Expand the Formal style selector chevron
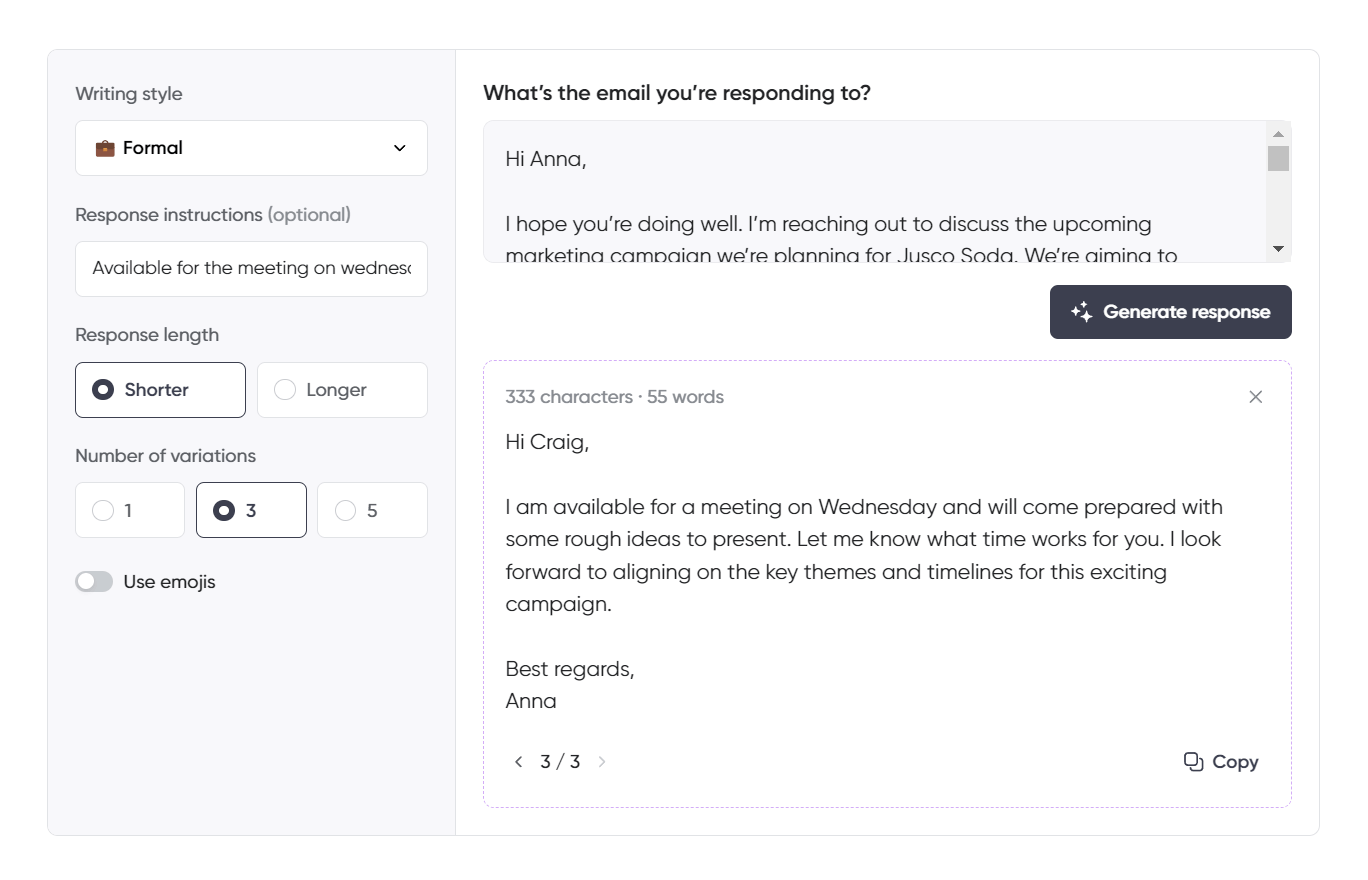 click(x=399, y=147)
